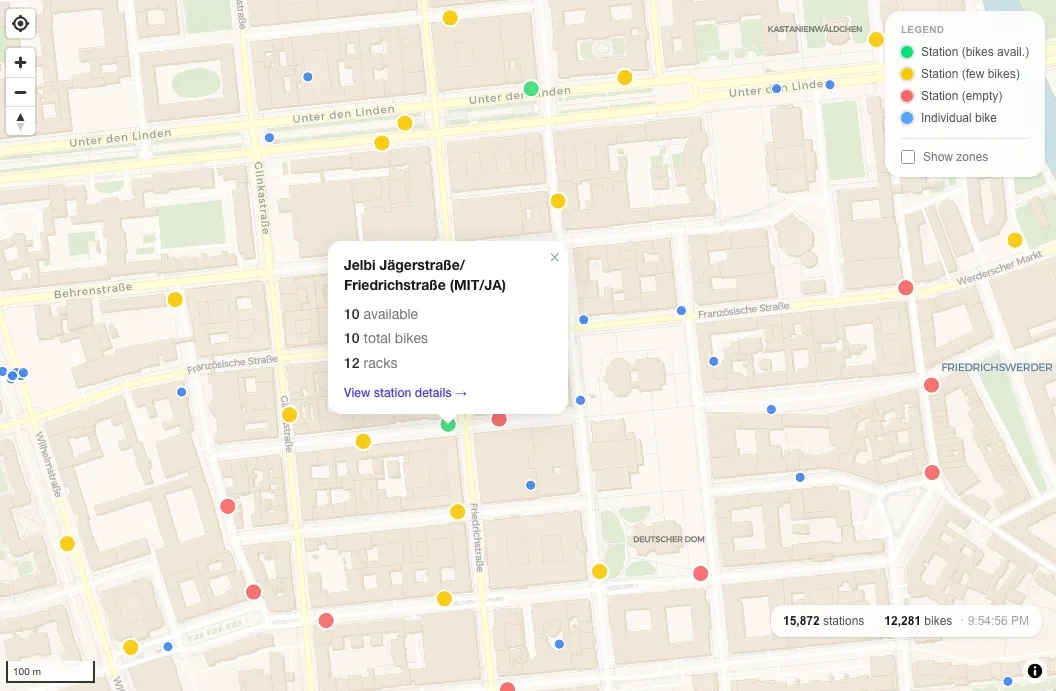The width and height of the screenshot is (1056, 691).
Task: Open View station details link
Action: pos(405,393)
